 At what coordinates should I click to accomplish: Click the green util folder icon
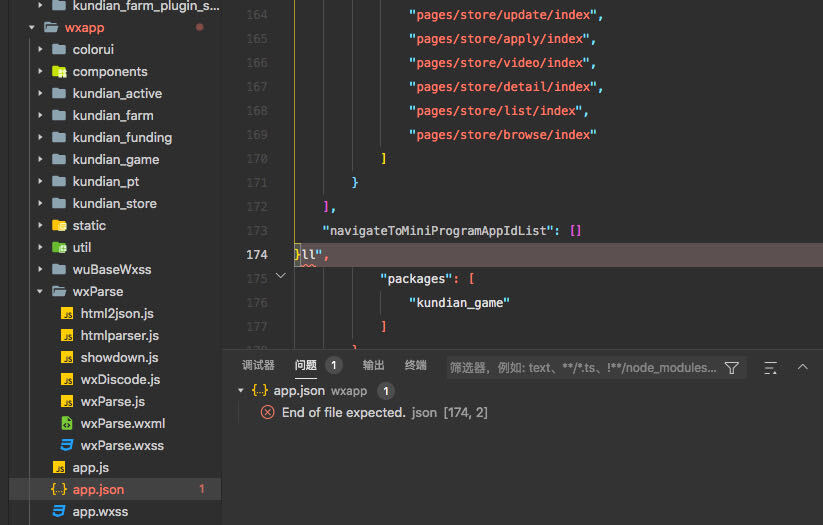[x=59, y=247]
